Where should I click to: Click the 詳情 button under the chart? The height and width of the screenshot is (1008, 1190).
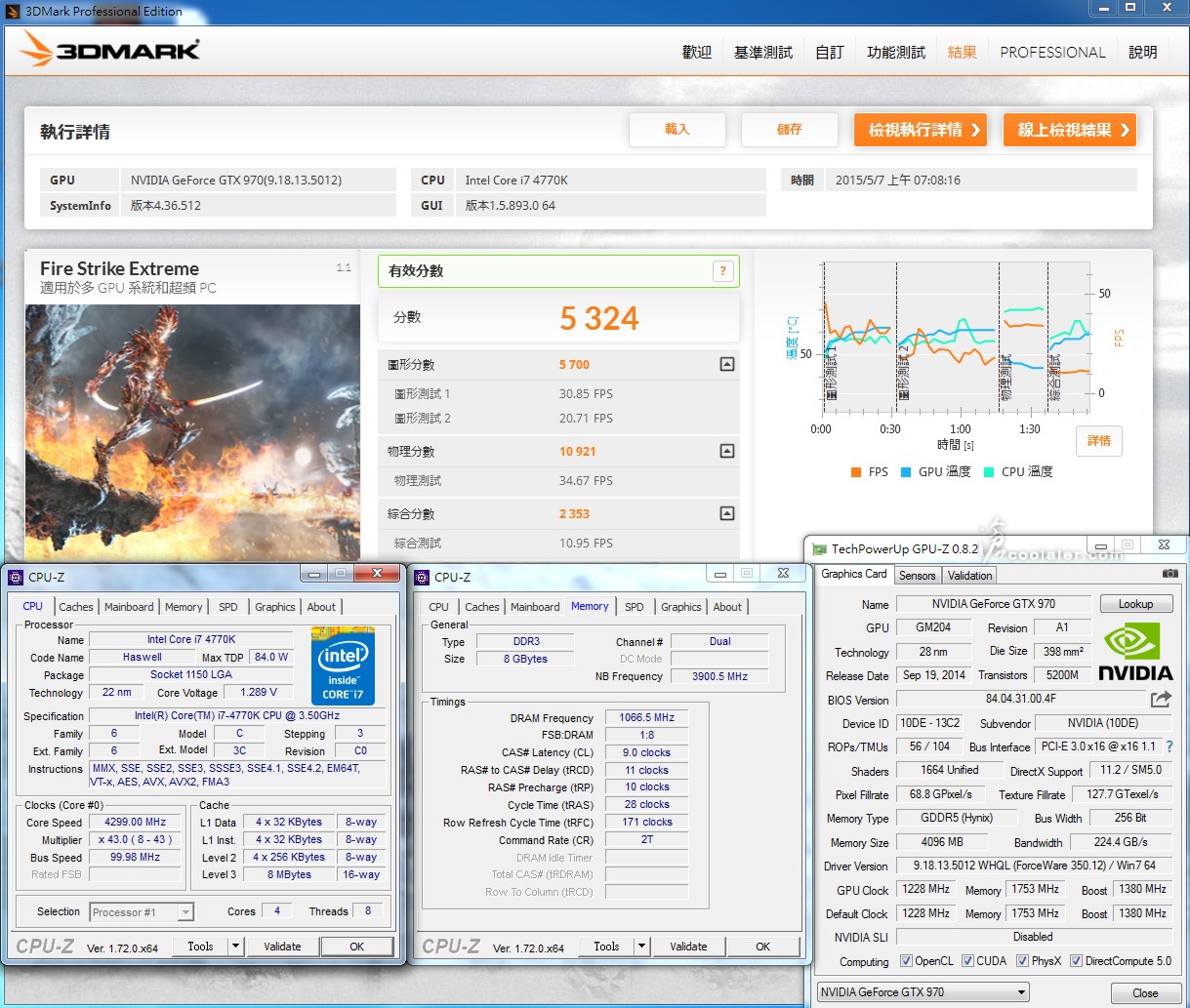[x=1099, y=441]
